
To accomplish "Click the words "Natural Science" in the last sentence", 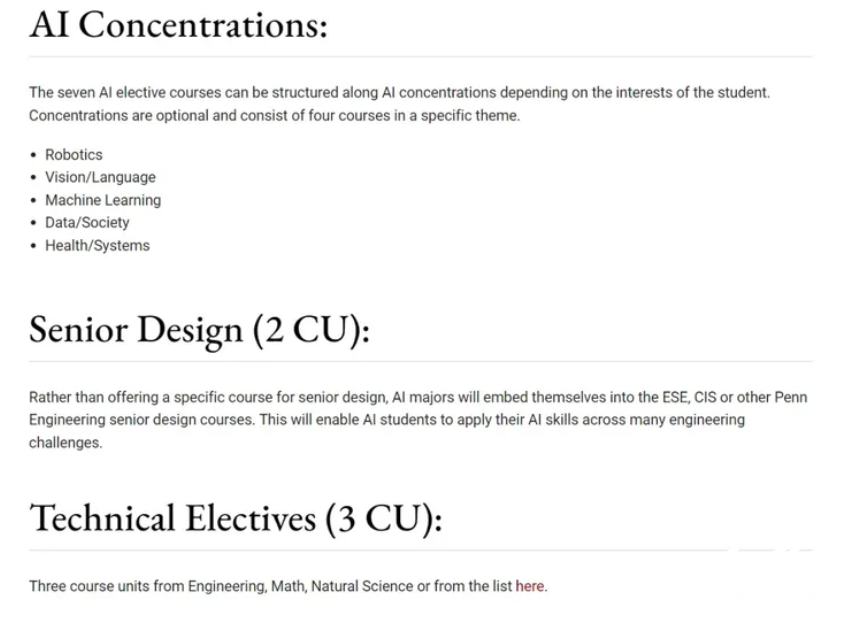I will (360, 587).
